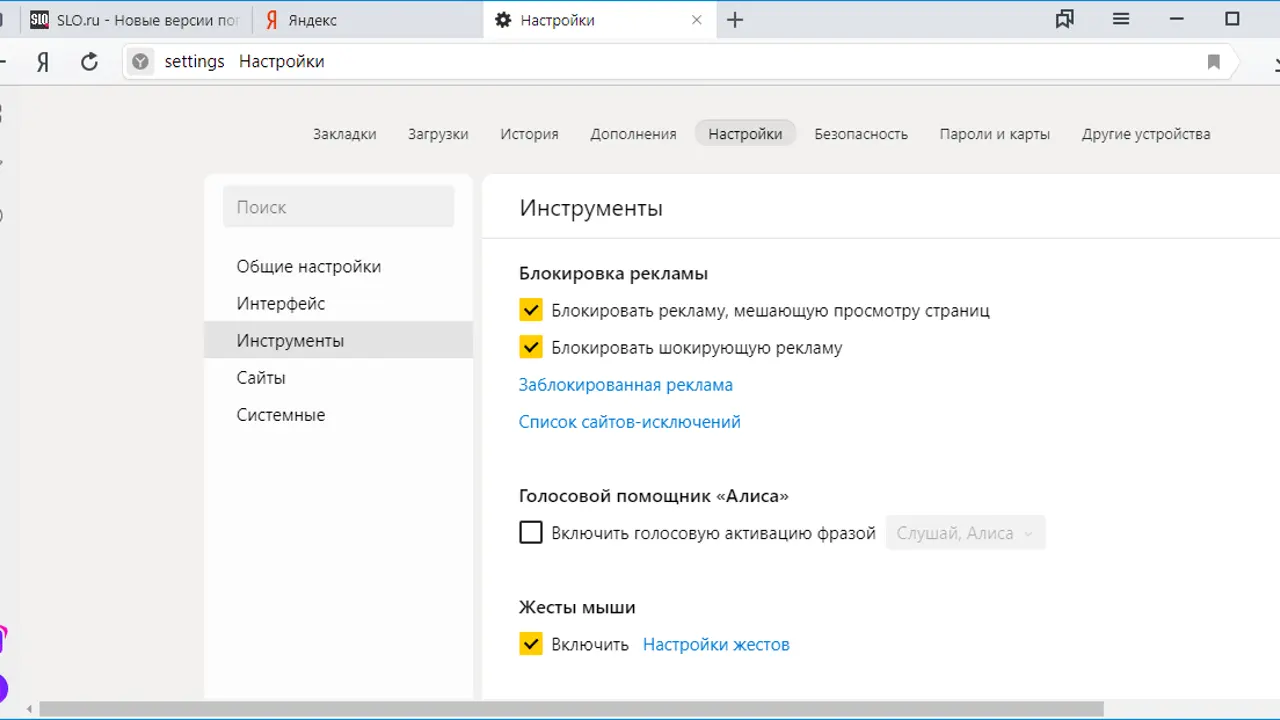Click the bookmark flag icon in address bar
This screenshot has width=1280, height=720.
pyautogui.click(x=1213, y=62)
